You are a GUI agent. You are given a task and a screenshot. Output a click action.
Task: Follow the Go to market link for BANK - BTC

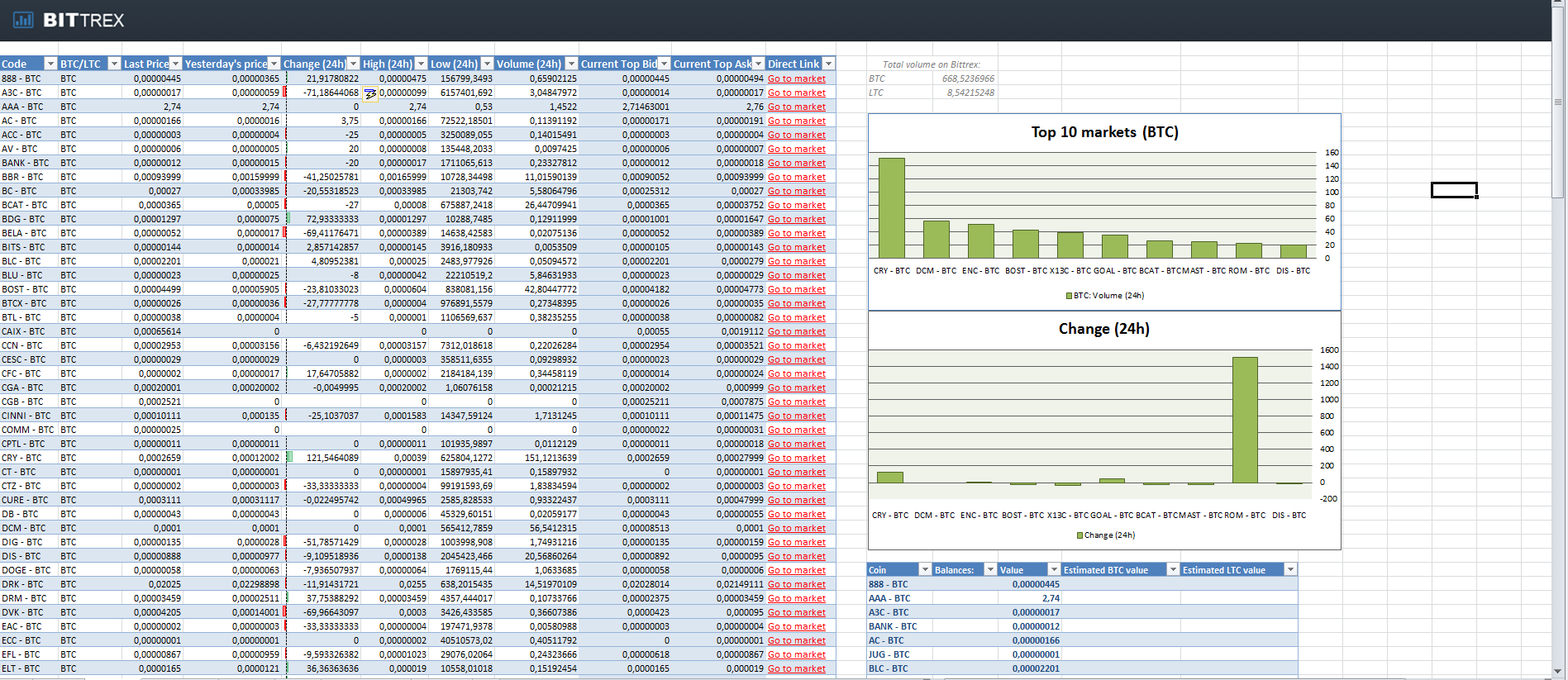click(796, 163)
